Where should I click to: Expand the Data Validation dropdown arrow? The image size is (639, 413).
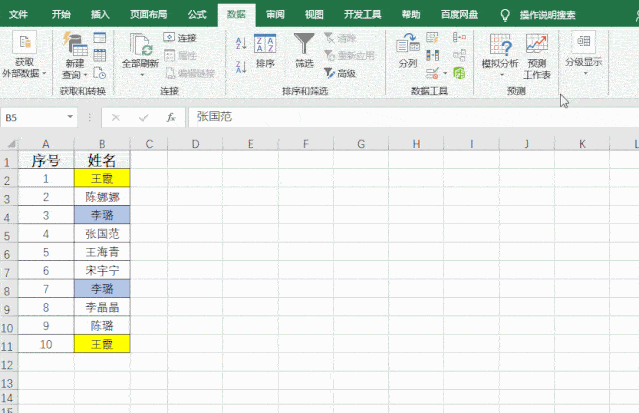[445, 74]
